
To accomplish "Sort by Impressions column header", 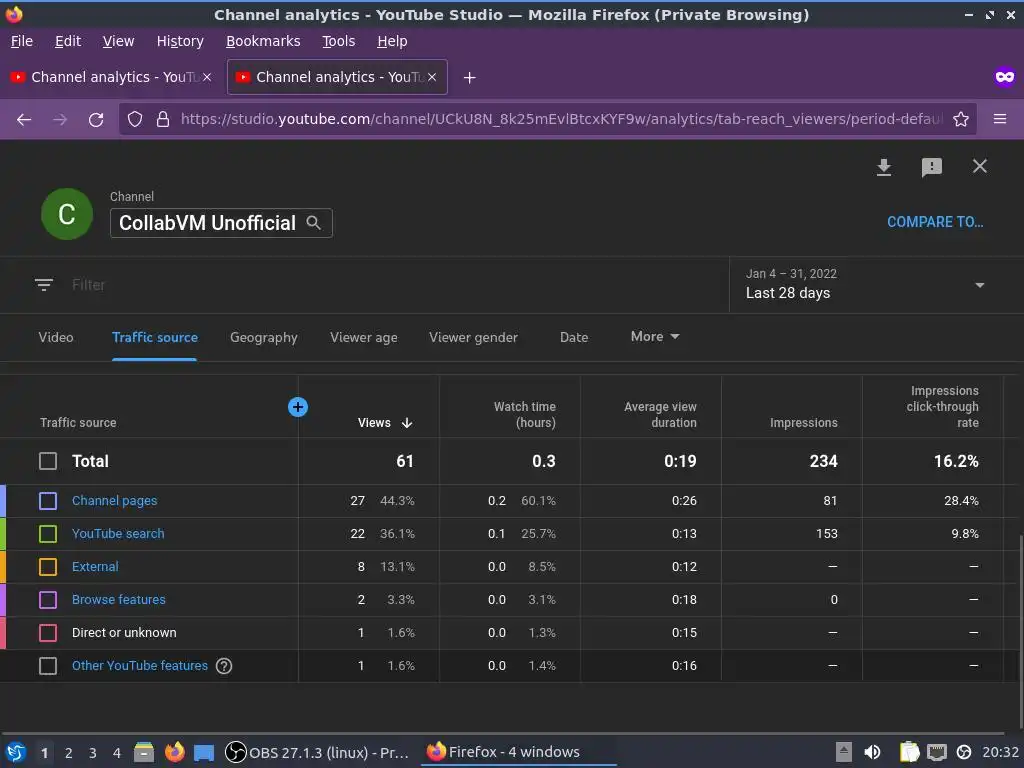I will coord(803,423).
